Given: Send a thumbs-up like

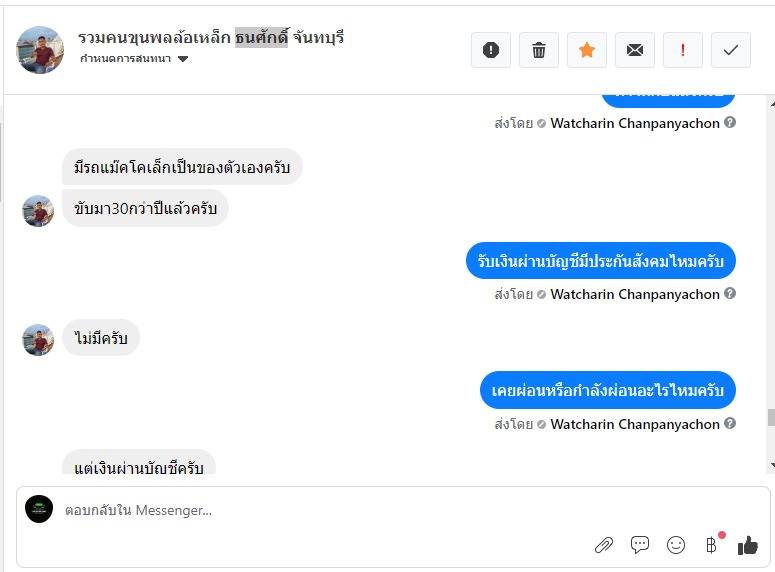Looking at the screenshot, I should [747, 545].
